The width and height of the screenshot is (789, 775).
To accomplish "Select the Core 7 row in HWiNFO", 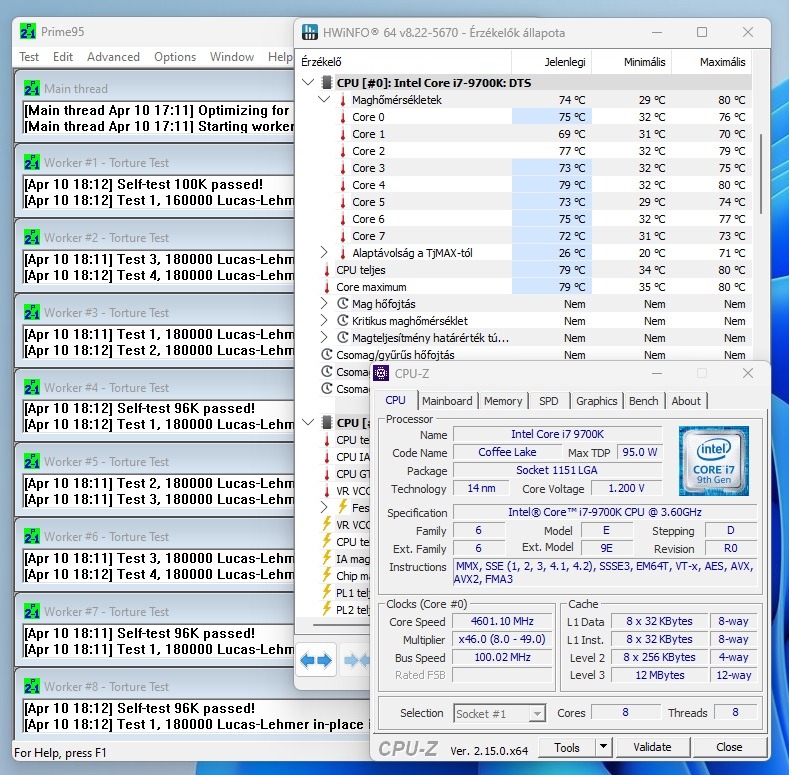I will [x=526, y=236].
